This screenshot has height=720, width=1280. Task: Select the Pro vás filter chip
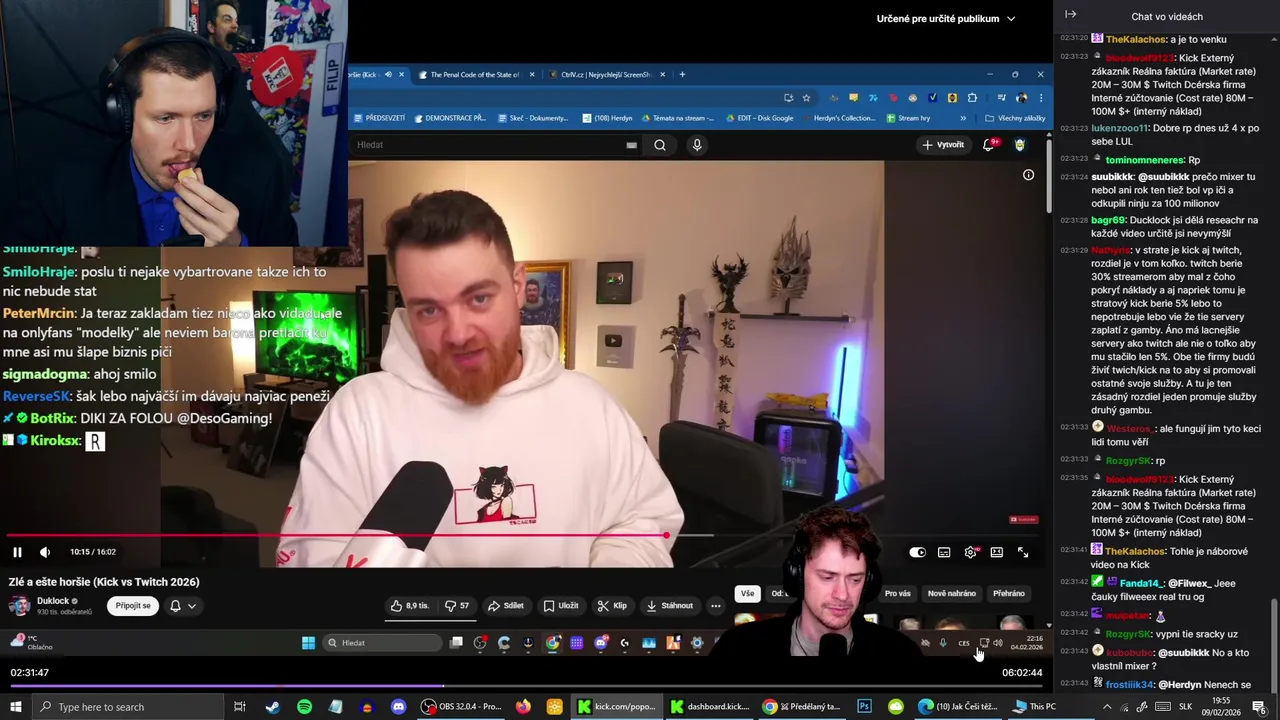tap(898, 593)
